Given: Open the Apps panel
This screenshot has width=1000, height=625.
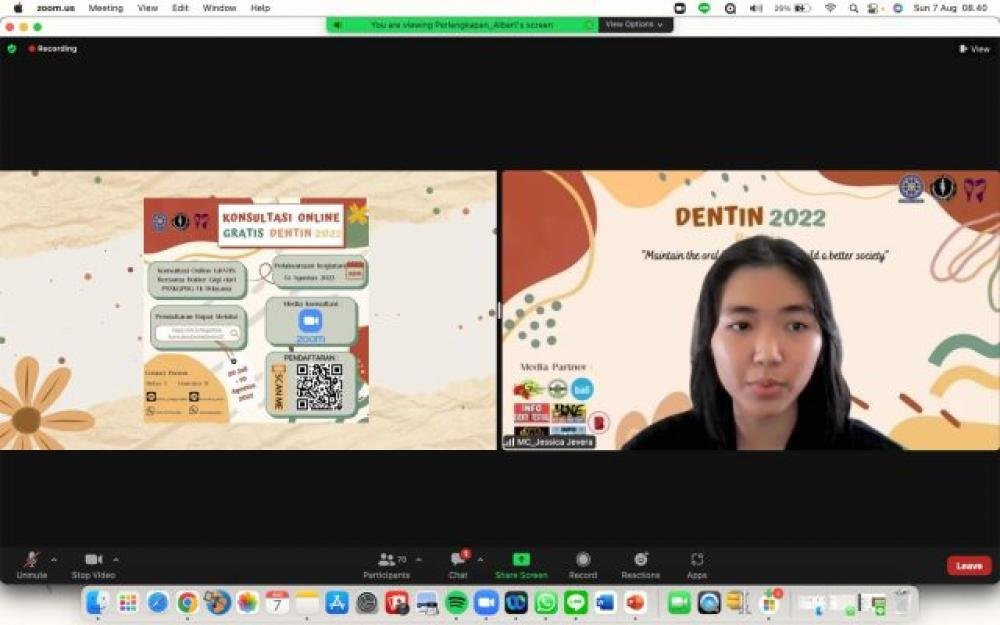Looking at the screenshot, I should pos(697,560).
